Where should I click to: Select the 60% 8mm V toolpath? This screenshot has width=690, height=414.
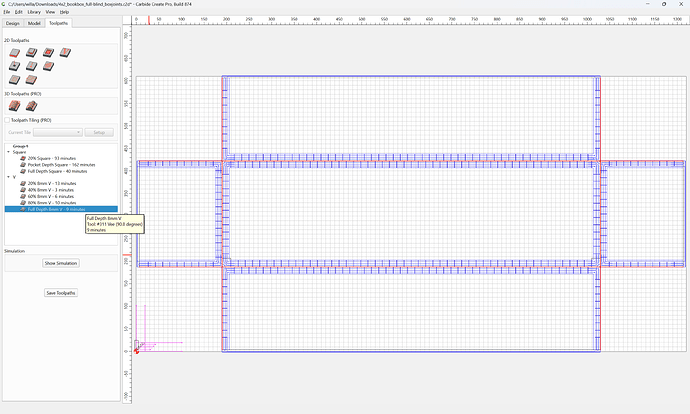tap(51, 196)
